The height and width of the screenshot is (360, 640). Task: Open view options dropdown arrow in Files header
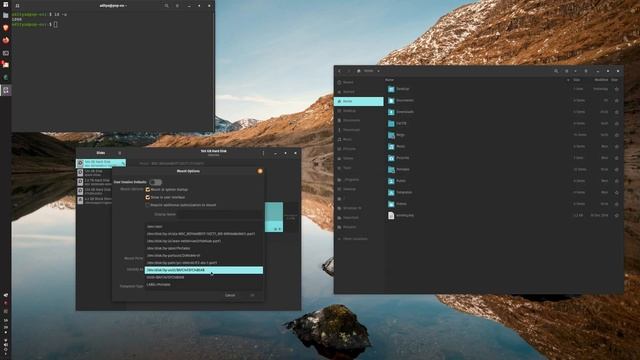(576, 71)
